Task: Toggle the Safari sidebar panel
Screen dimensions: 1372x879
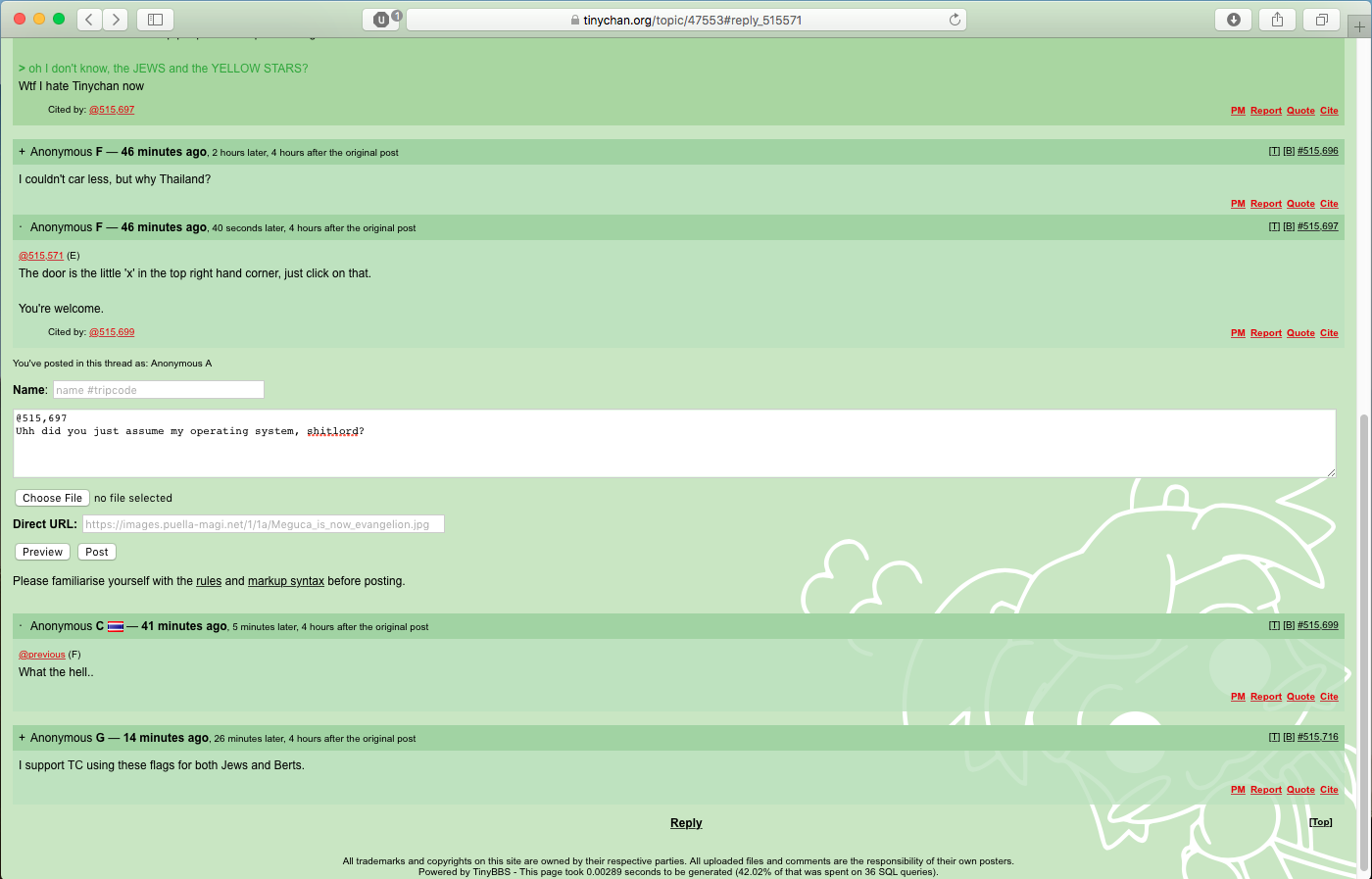Action: pos(155,20)
